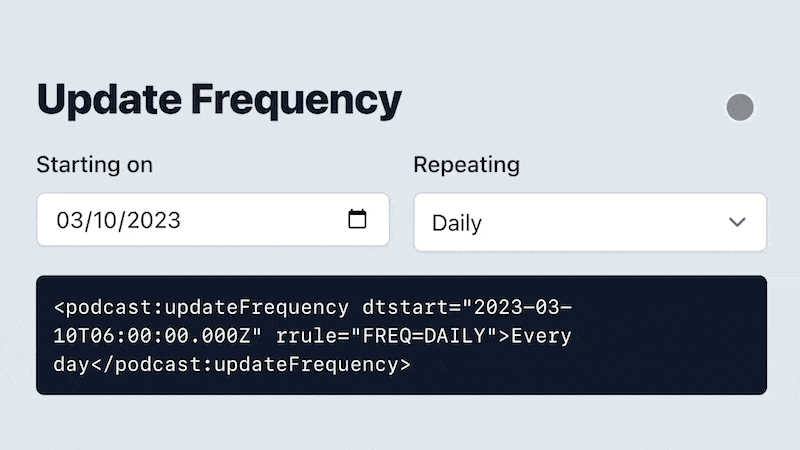This screenshot has height=450, width=800.
Task: Select the year '2023' in the date
Action: point(154,220)
